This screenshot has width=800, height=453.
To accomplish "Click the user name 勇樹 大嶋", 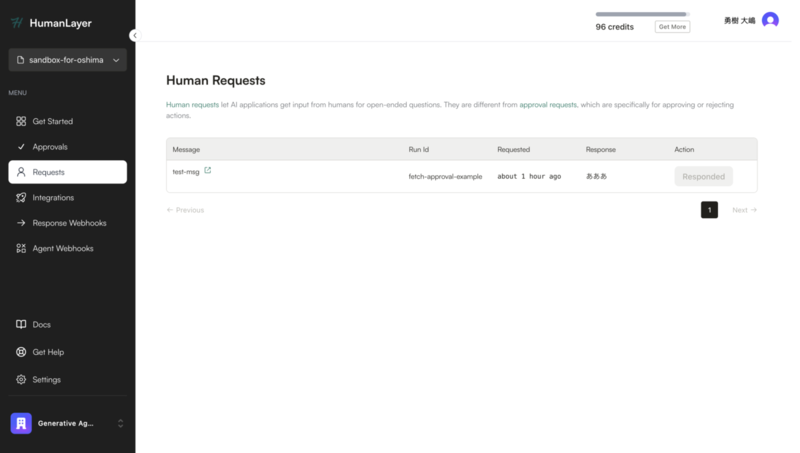I will point(739,20).
